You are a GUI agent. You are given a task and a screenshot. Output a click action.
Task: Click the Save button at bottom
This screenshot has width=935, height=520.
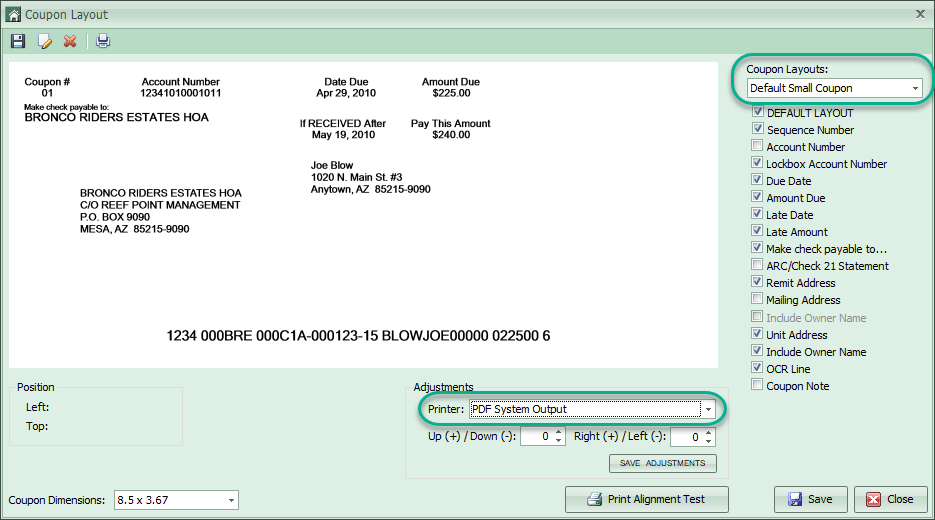point(810,500)
